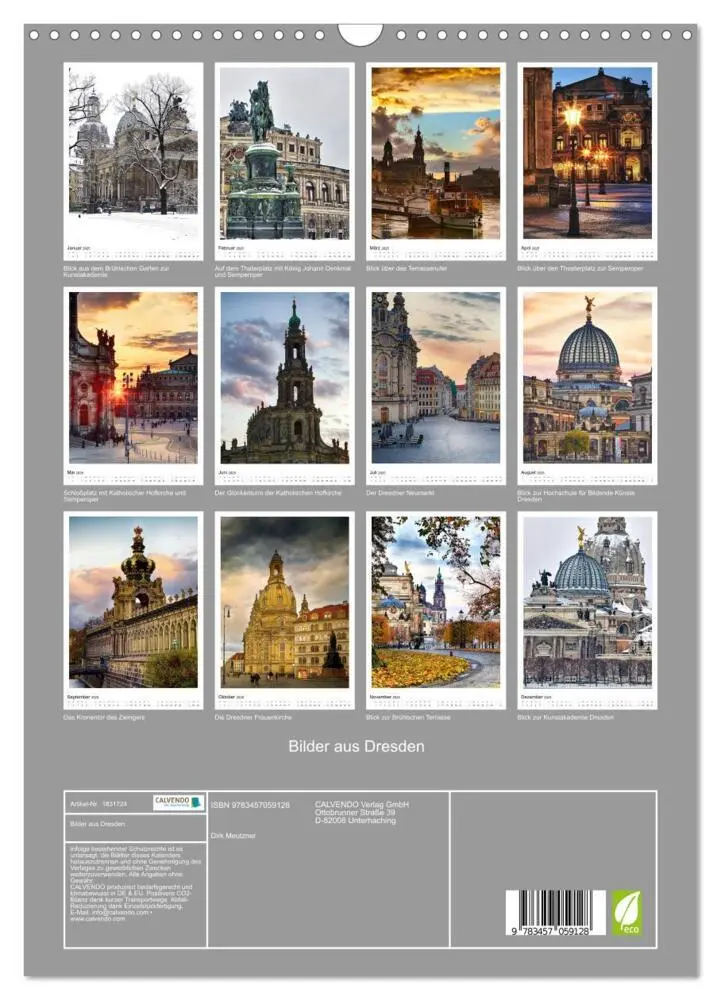Select the August glass dome thumbnail
Image resolution: width=721 pixels, height=1000 pixels.
point(587,385)
